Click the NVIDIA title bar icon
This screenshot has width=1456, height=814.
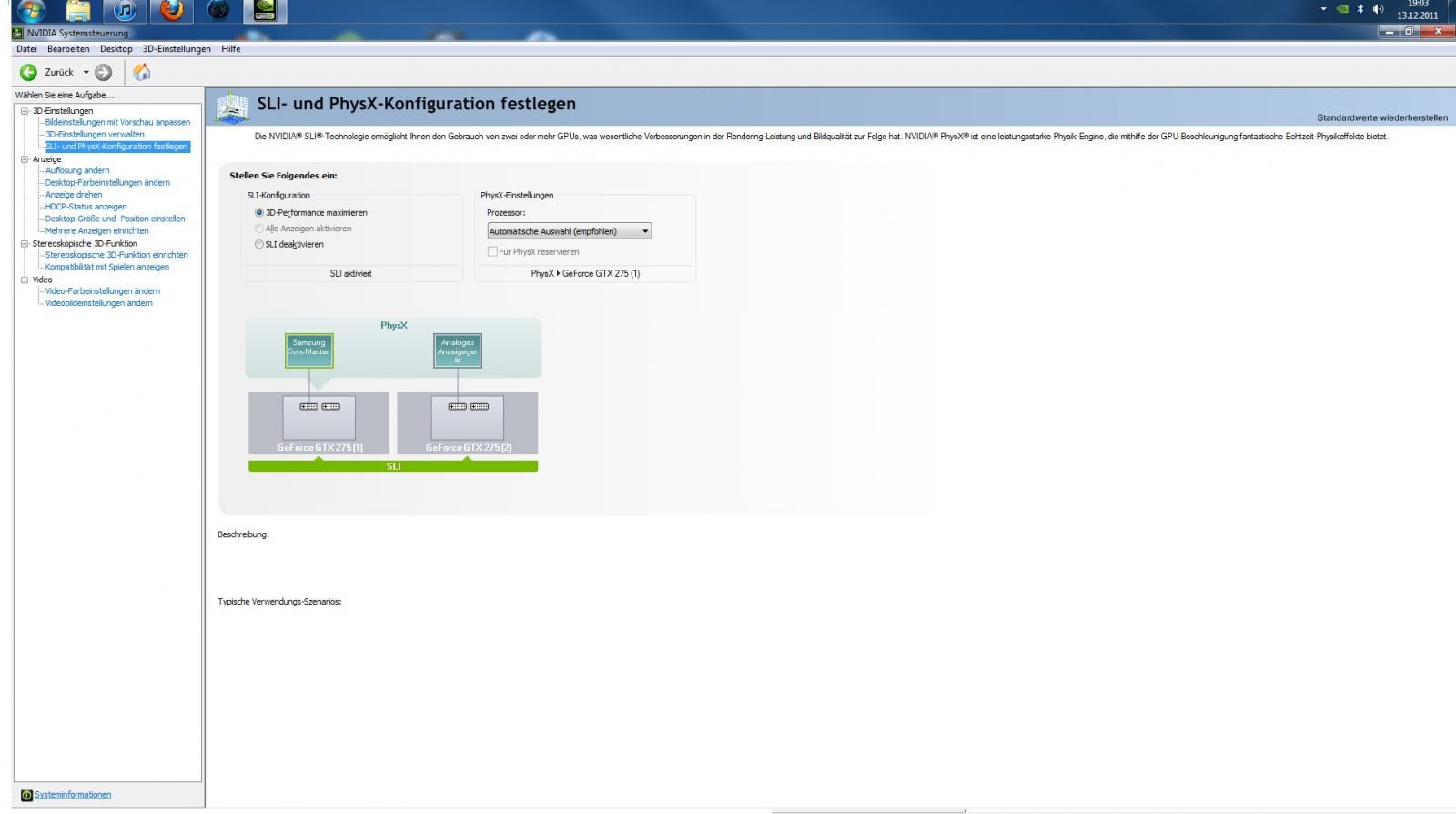pos(17,33)
